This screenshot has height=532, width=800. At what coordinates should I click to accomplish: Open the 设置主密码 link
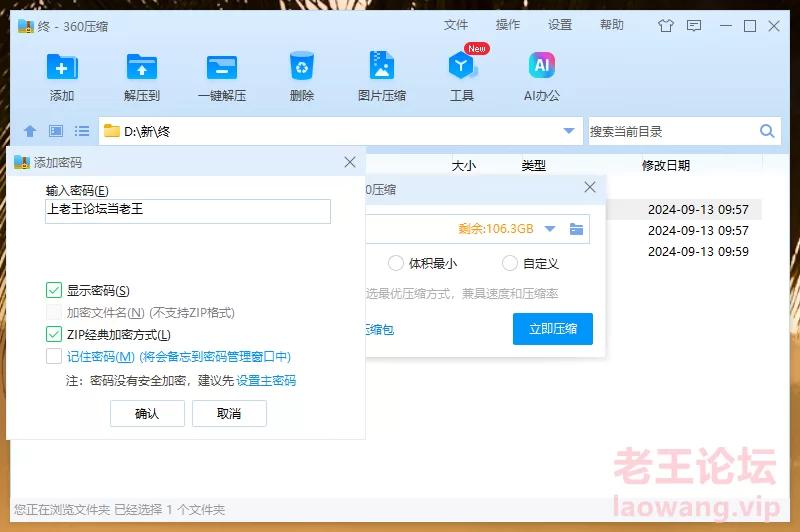tap(266, 381)
